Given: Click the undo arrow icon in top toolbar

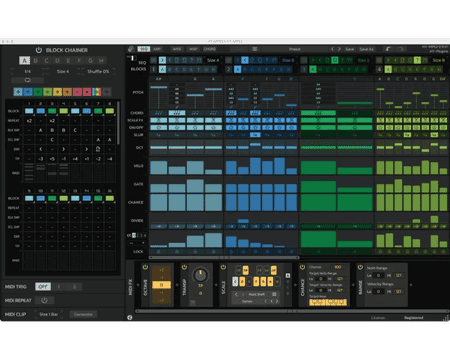Looking at the screenshot, I should pyautogui.click(x=388, y=49).
